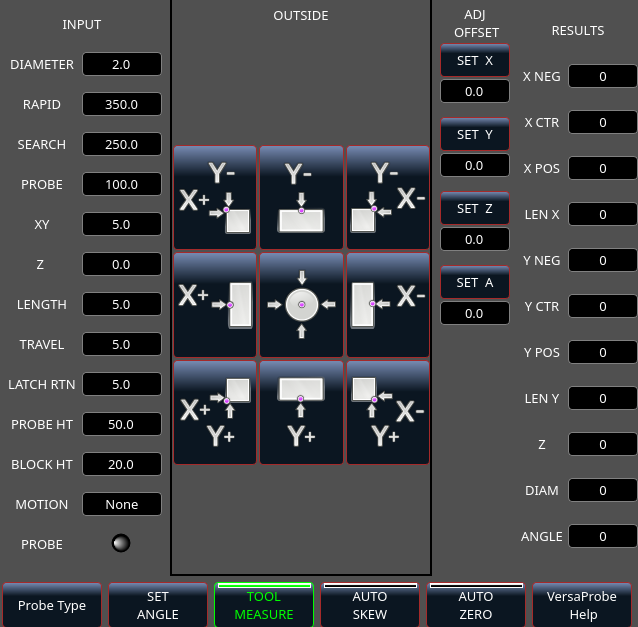Open the Probe Type menu
The width and height of the screenshot is (638, 627).
[x=52, y=605]
